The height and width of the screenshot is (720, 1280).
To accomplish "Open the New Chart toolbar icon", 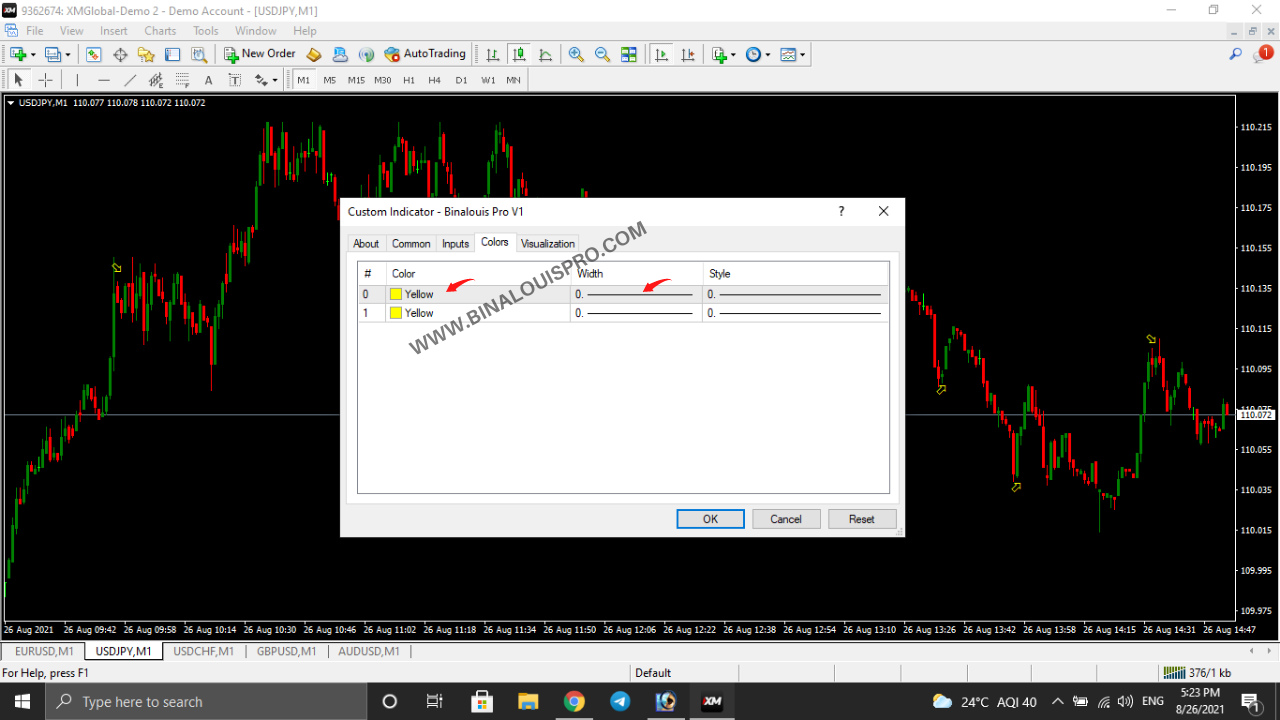I will click(x=18, y=55).
